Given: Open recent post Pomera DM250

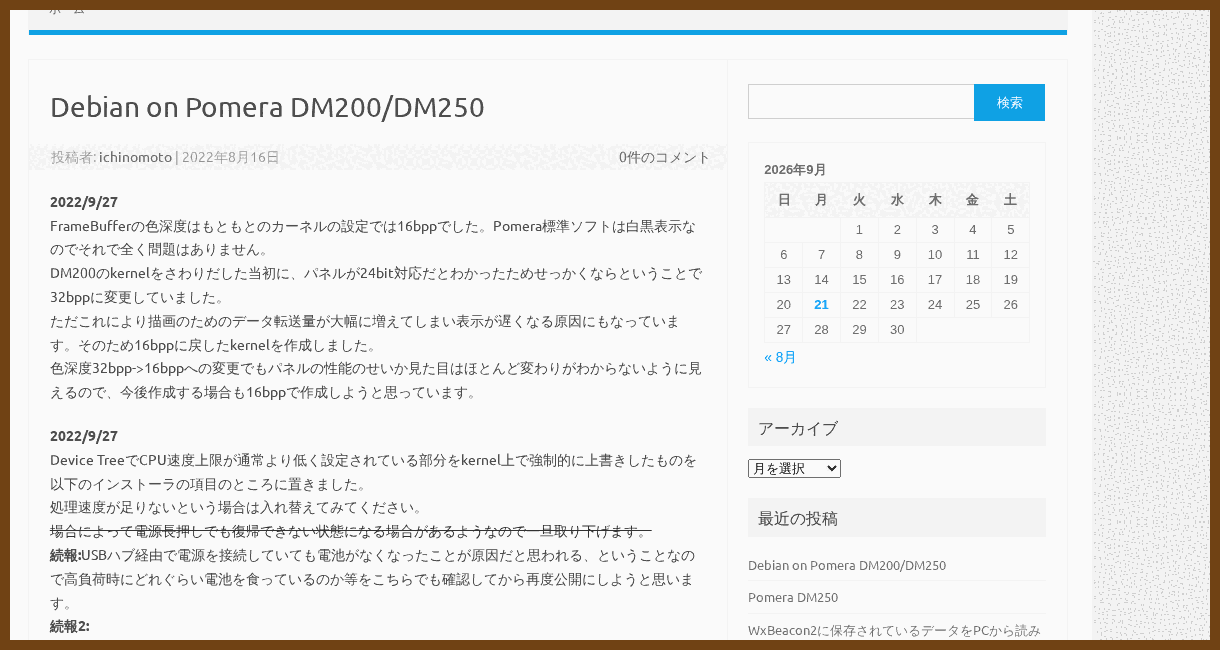Looking at the screenshot, I should (x=793, y=597).
